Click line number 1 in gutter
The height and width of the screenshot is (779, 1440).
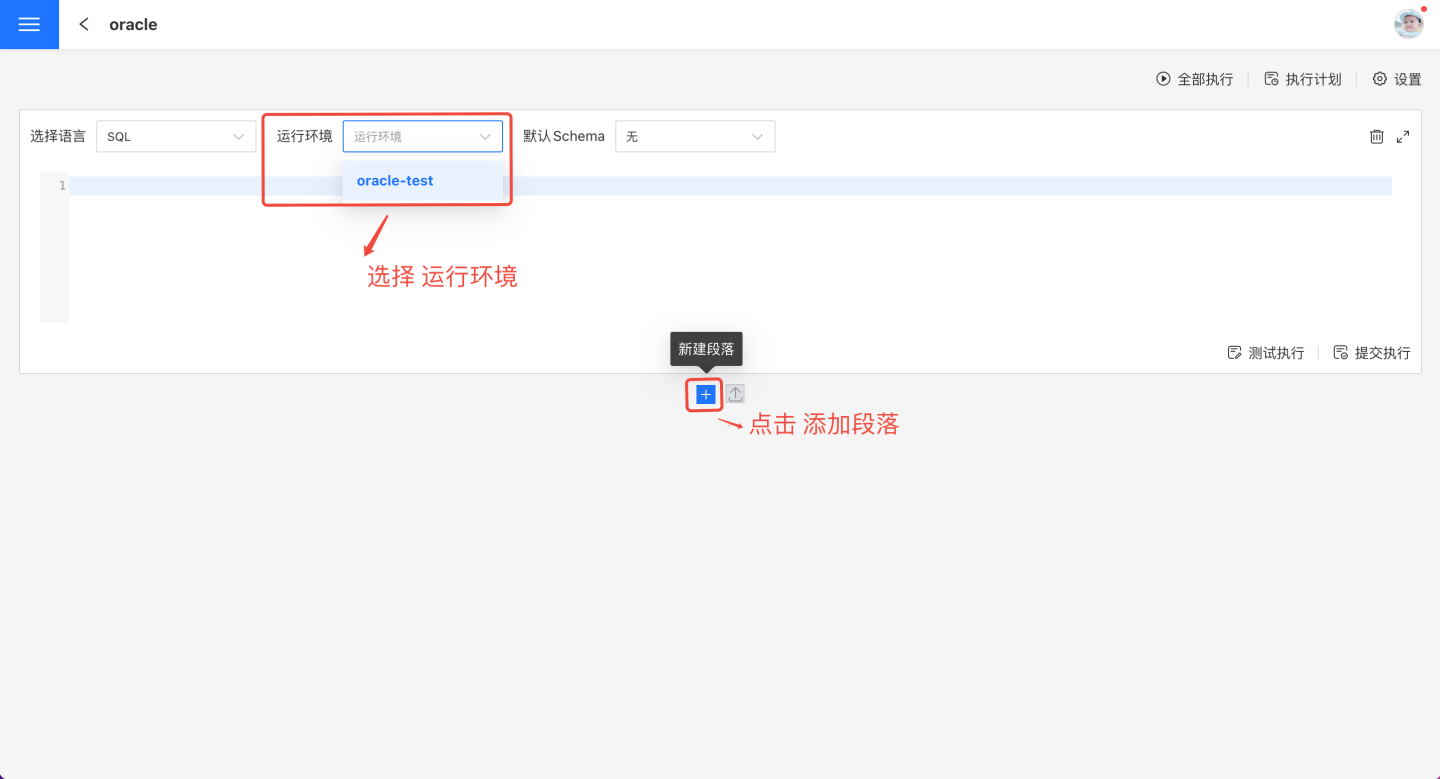62,186
